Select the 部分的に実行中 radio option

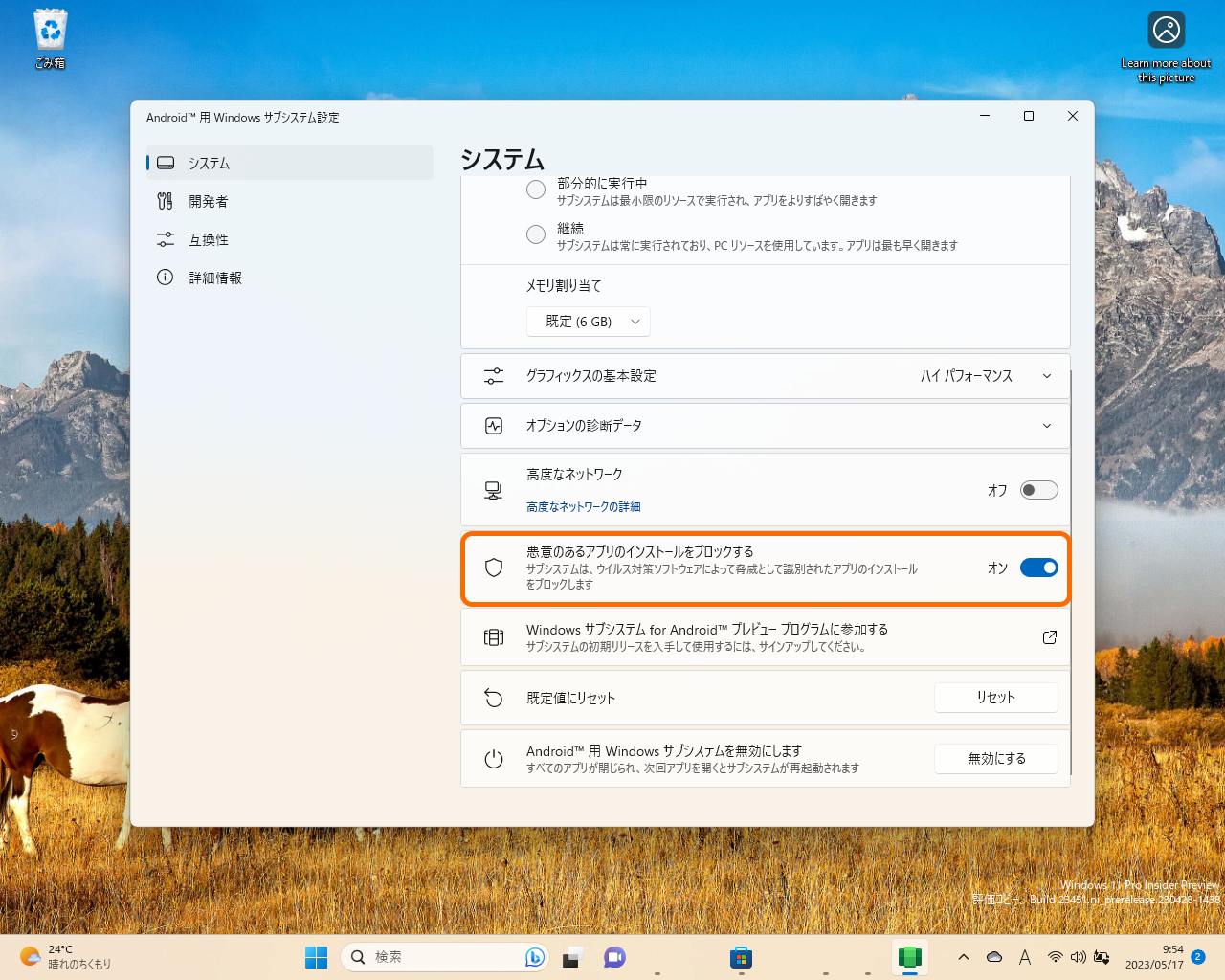coord(536,189)
